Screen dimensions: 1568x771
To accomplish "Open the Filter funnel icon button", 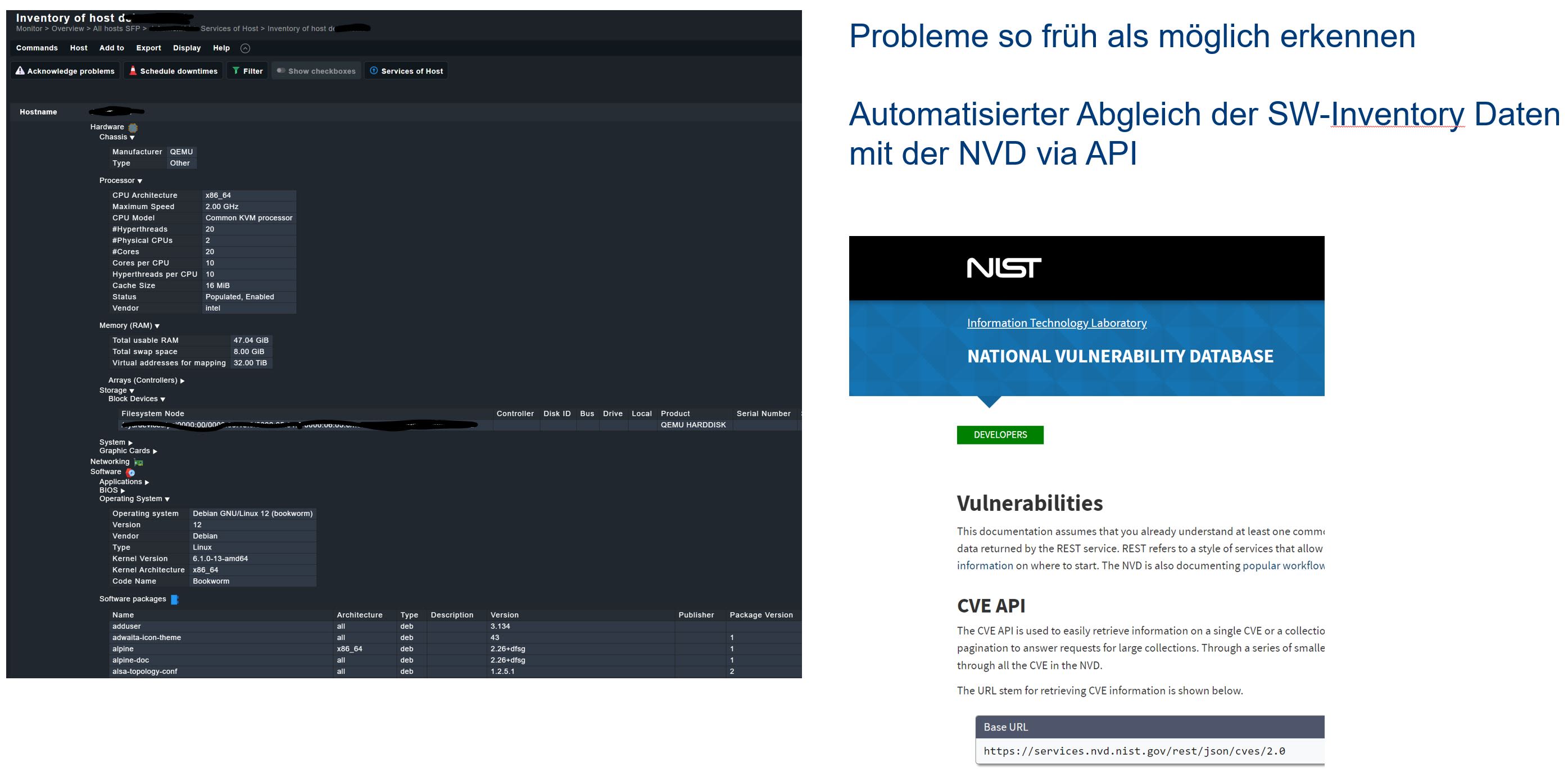I will point(247,71).
